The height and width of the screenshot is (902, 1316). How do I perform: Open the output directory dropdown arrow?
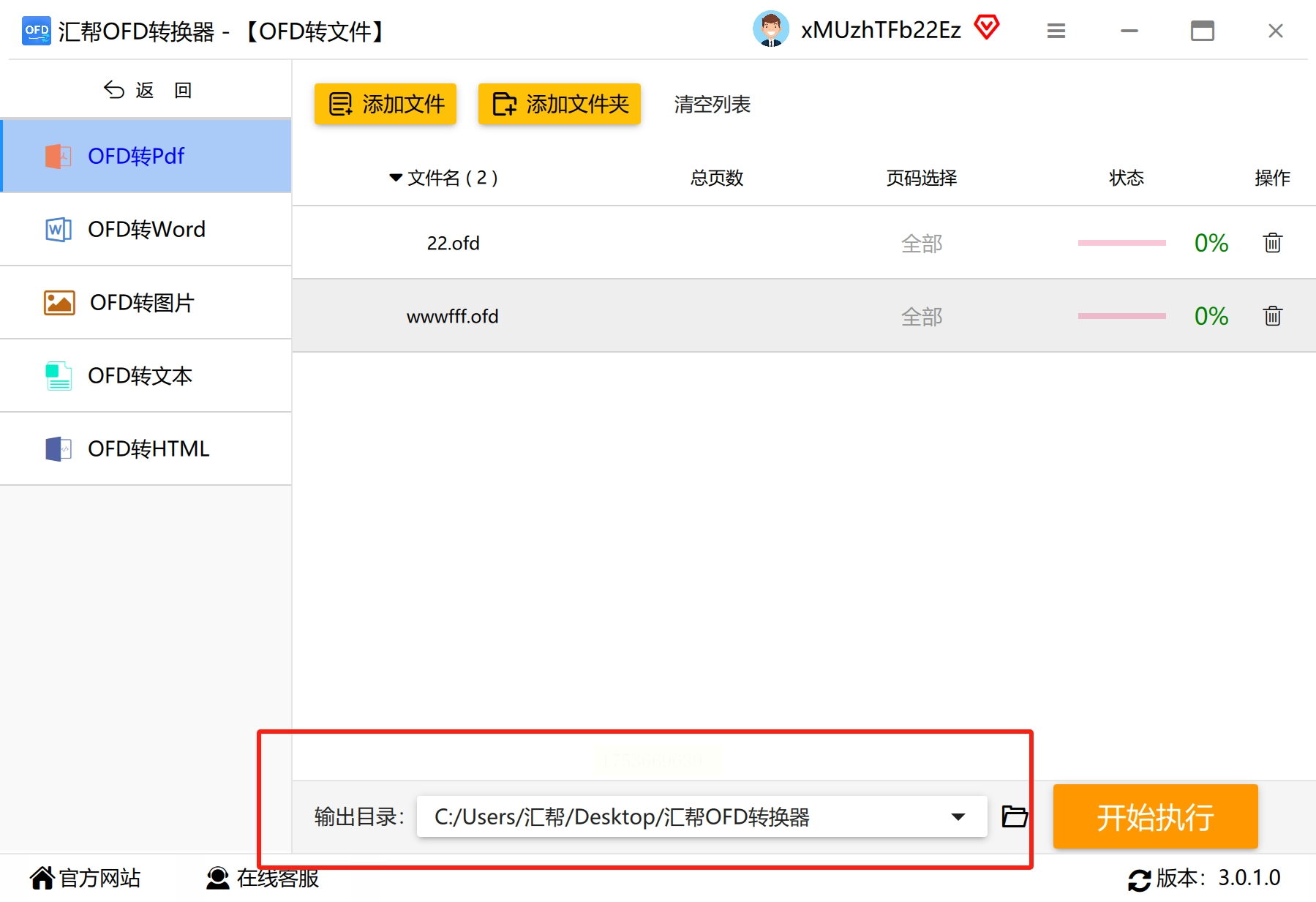[x=958, y=816]
